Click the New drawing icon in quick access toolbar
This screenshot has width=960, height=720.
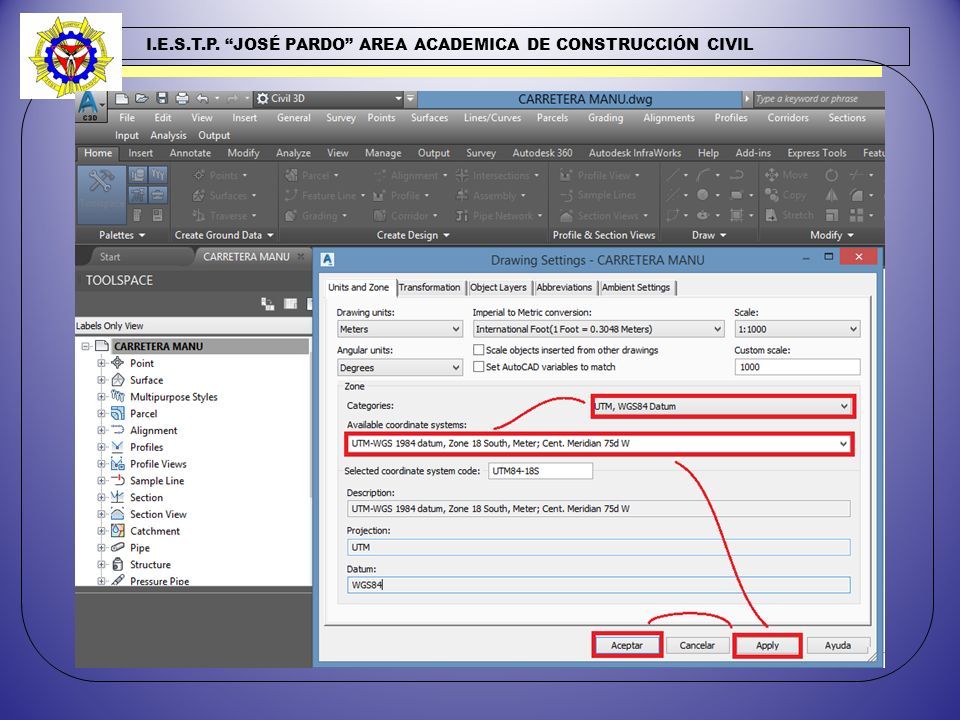[122, 99]
